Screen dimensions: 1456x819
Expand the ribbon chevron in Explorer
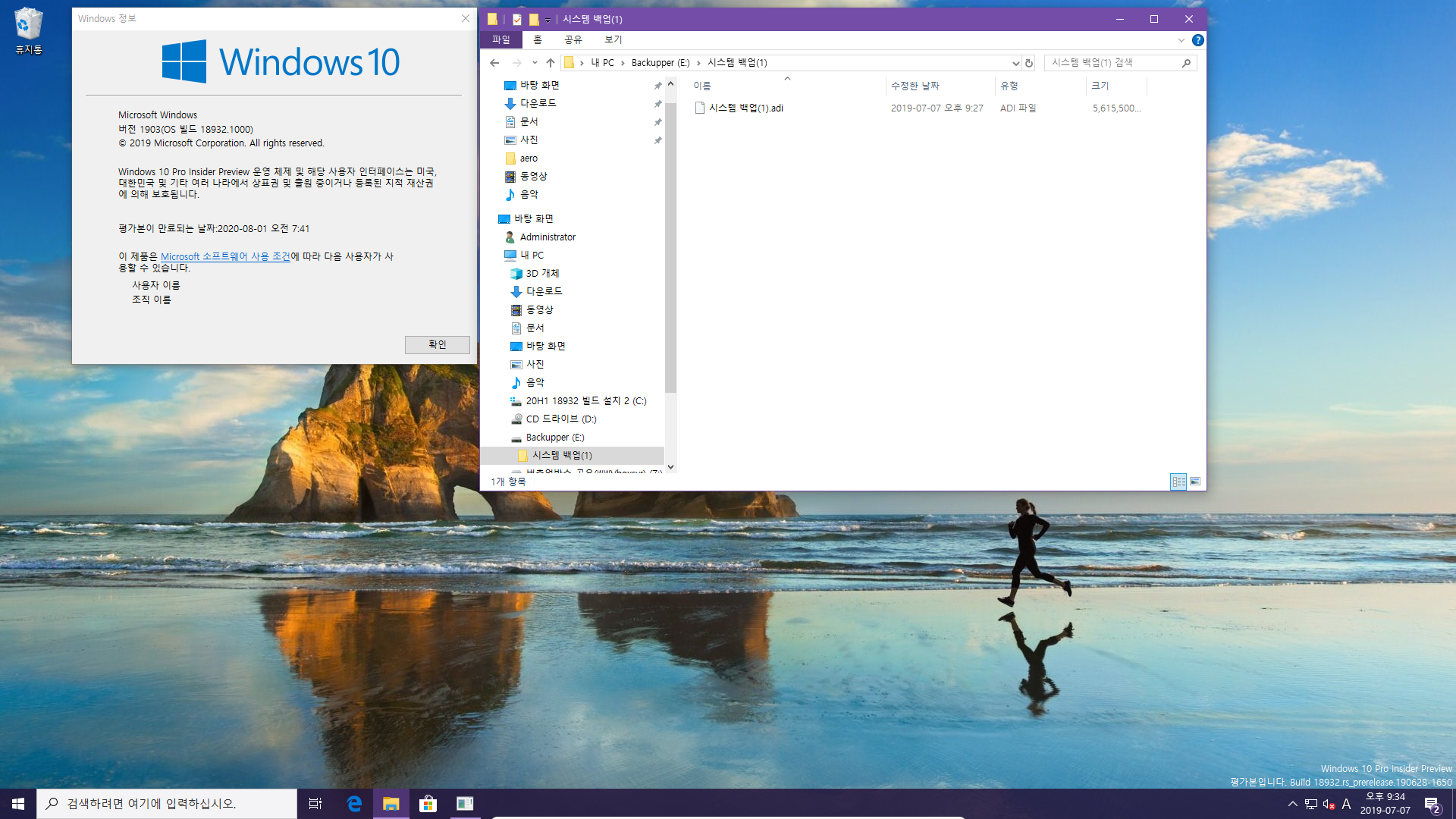coord(1181,40)
